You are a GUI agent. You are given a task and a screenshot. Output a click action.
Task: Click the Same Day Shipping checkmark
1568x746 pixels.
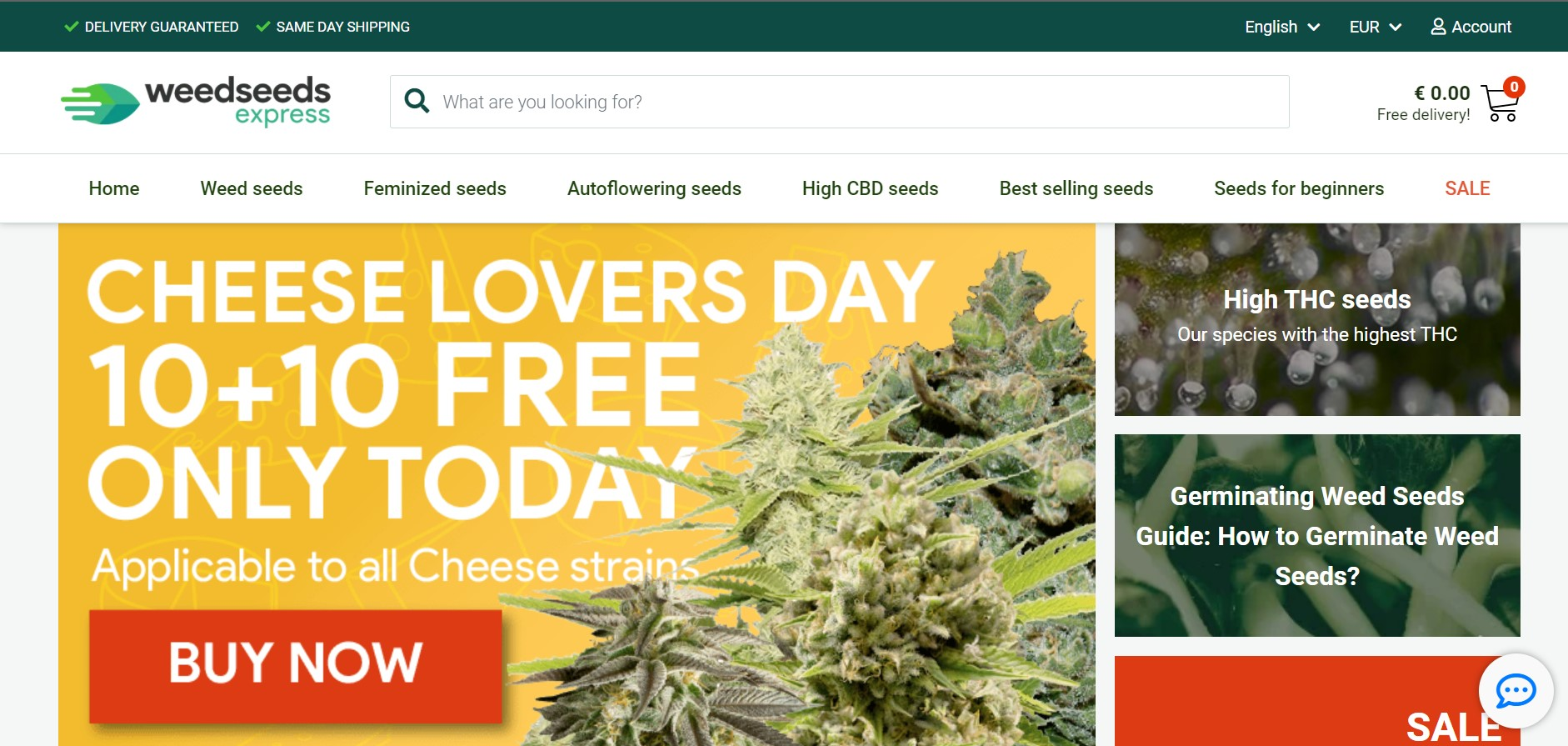coord(263,27)
